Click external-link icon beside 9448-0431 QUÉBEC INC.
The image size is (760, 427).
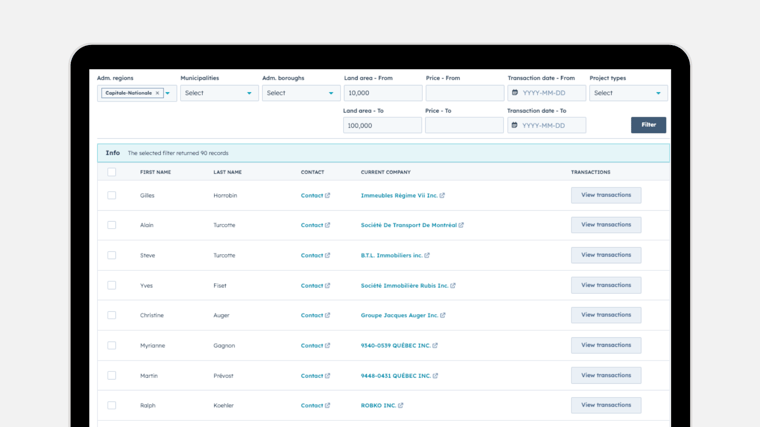tap(435, 376)
